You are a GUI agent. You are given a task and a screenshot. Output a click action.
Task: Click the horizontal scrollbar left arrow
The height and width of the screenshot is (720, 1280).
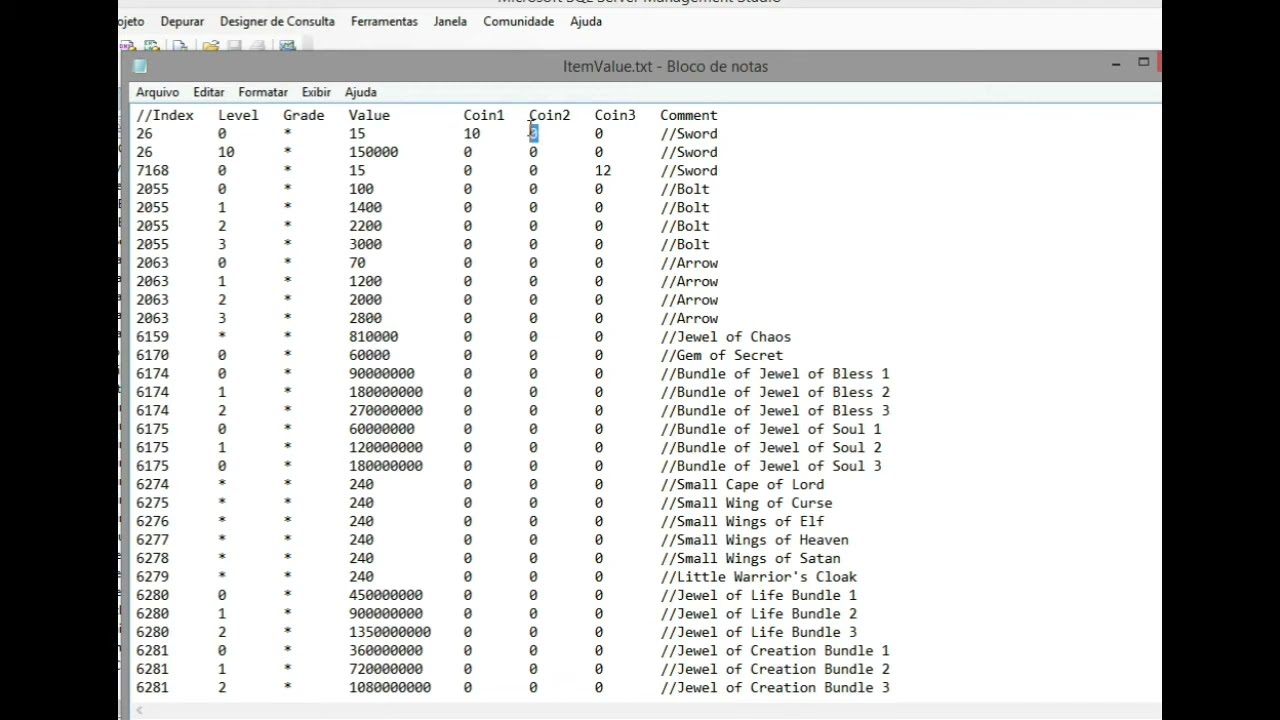[140, 710]
